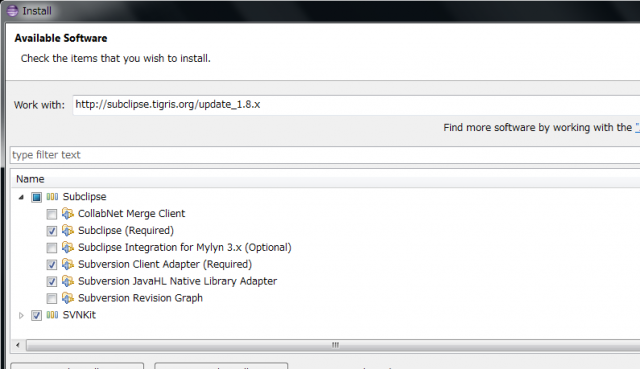The height and width of the screenshot is (369, 640).
Task: Select the Subclipse (Required) row text
Action: point(126,231)
